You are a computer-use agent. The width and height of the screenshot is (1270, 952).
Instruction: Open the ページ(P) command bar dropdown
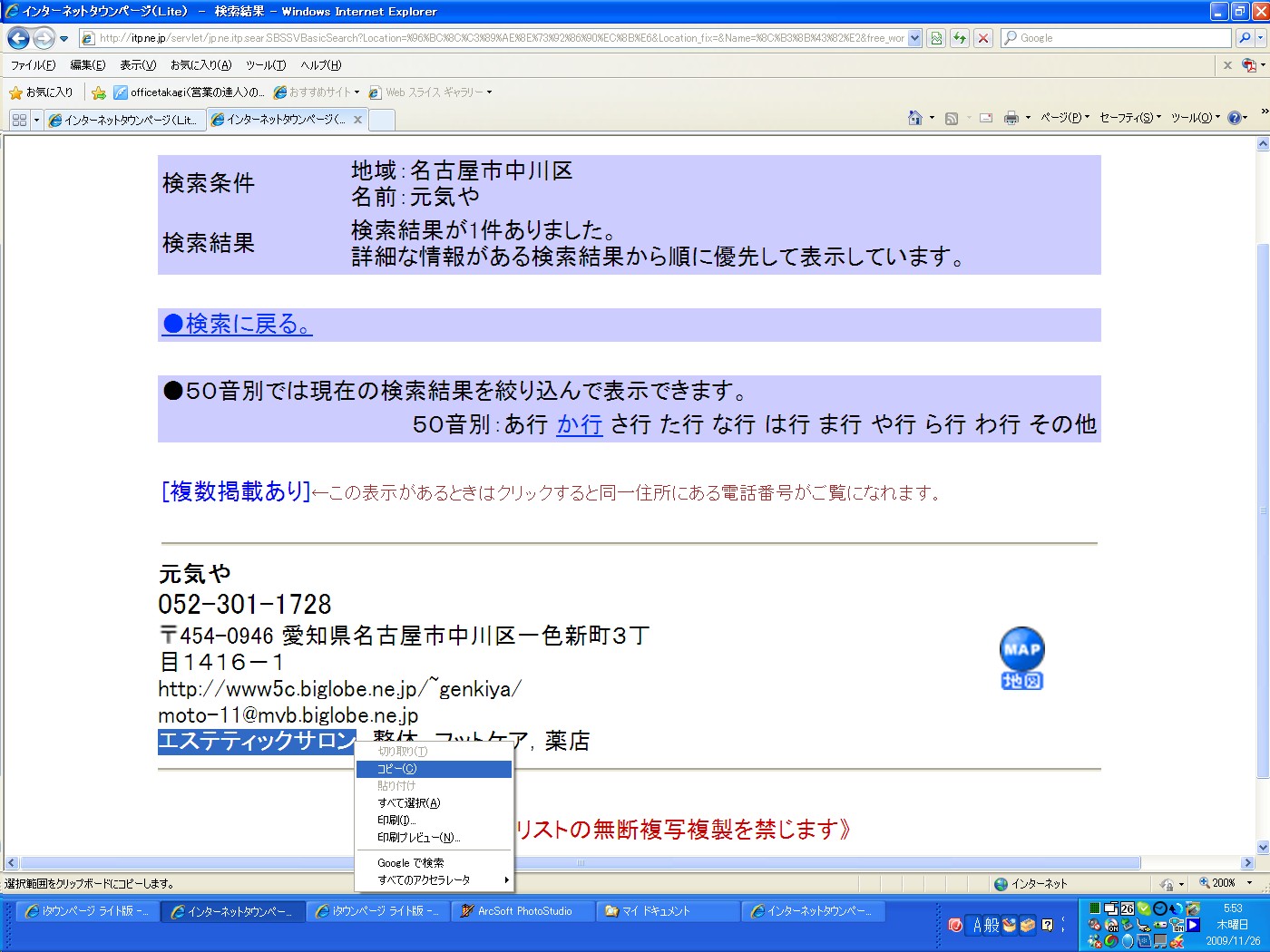tap(1064, 118)
